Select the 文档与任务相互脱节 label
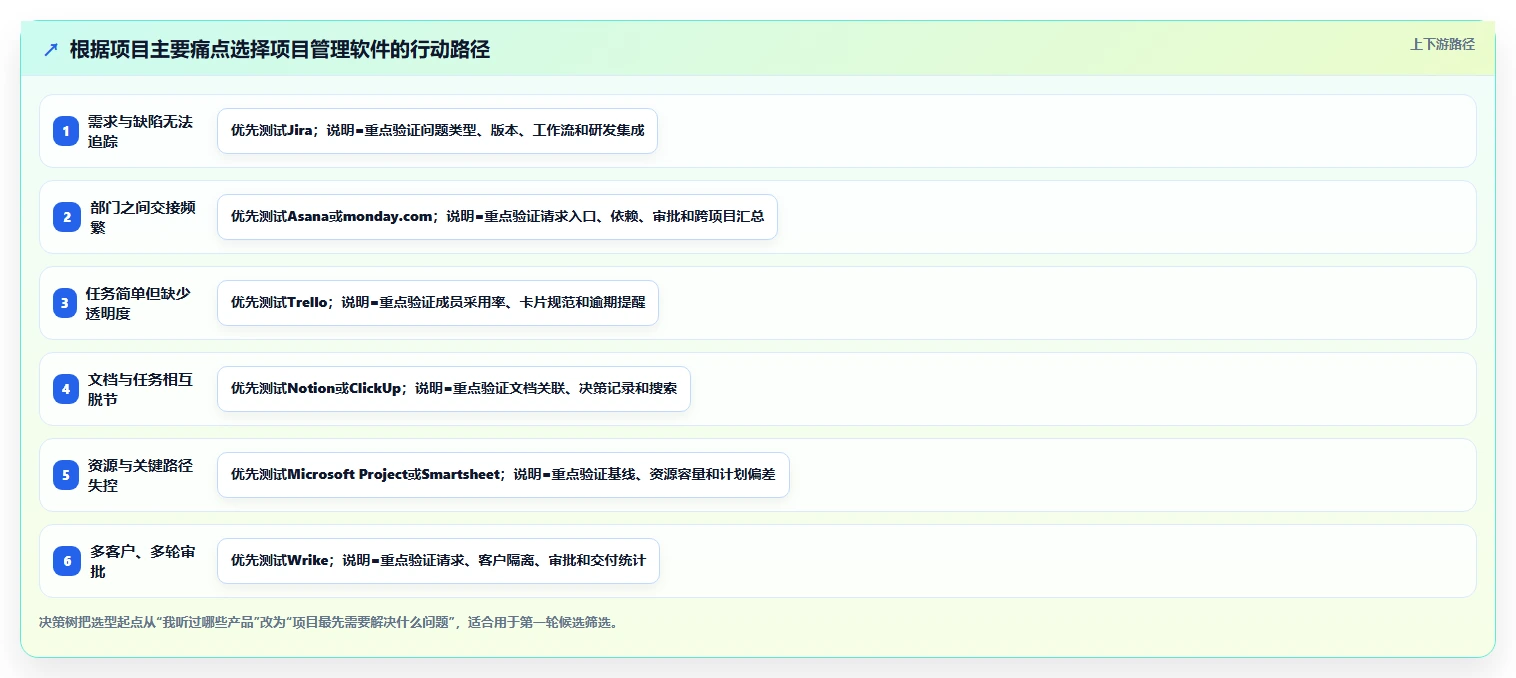Screen dimensions: 1516x678 click(x=141, y=389)
